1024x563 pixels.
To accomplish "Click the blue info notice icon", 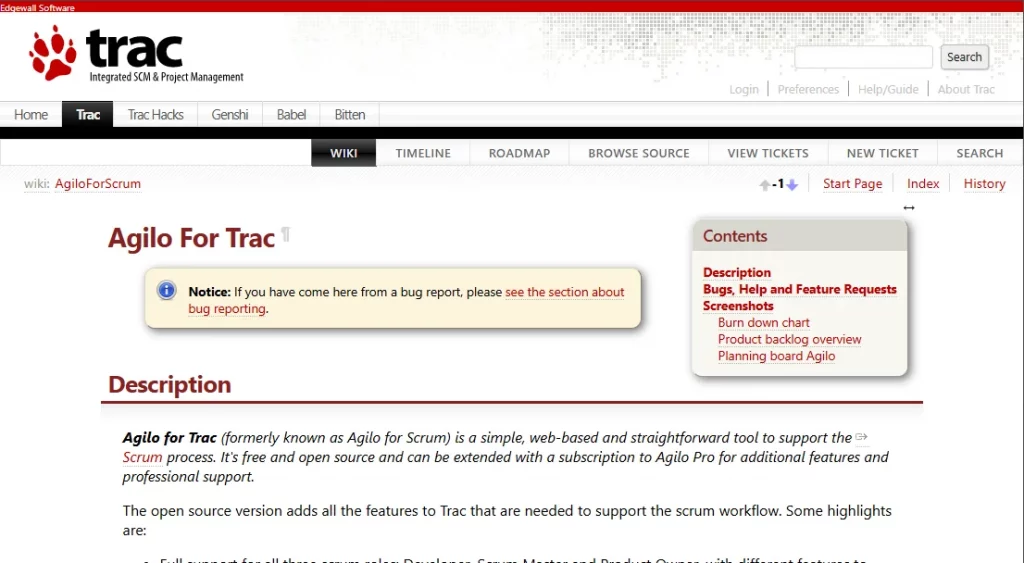I will point(167,290).
